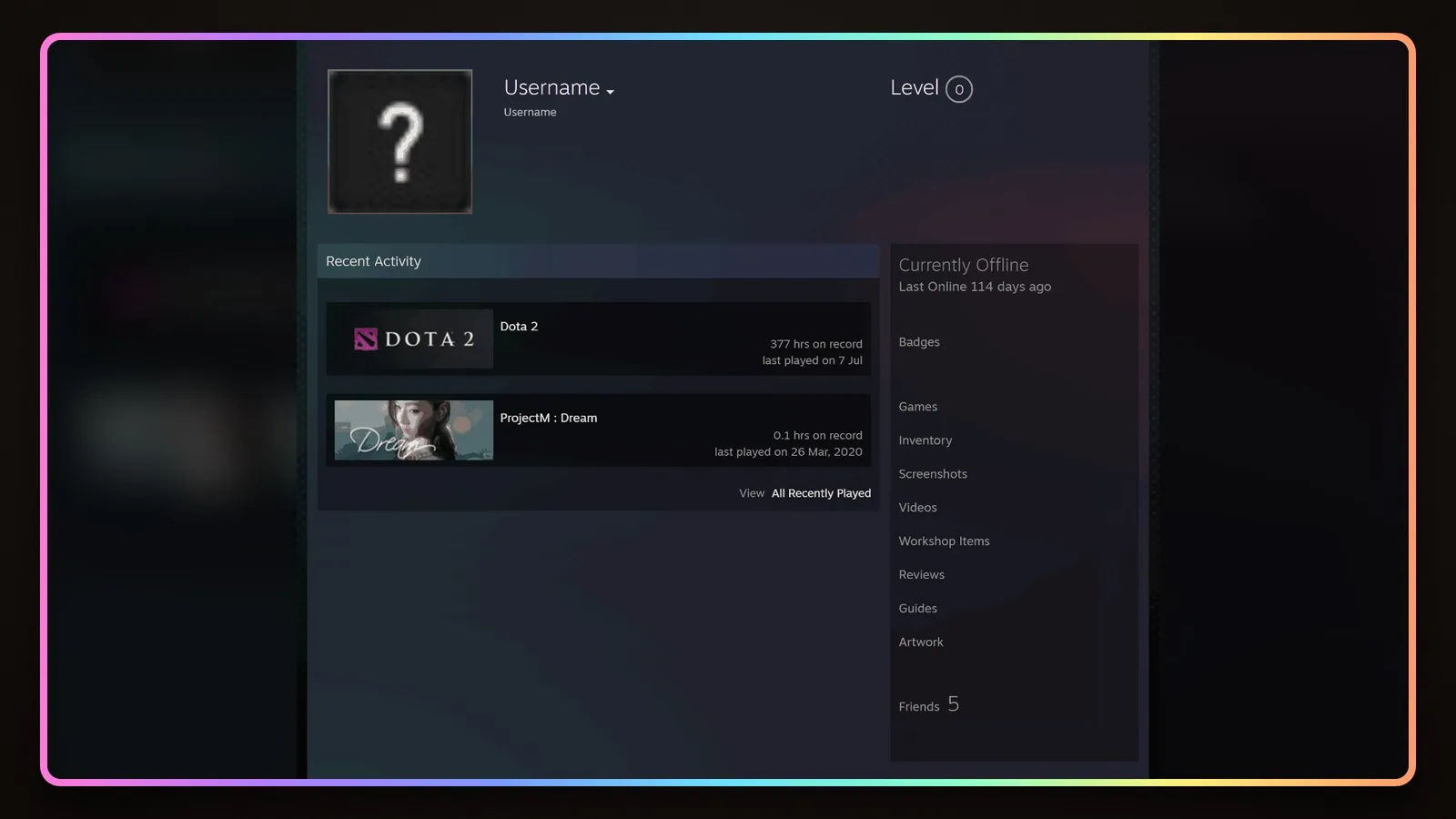The height and width of the screenshot is (819, 1456).
Task: Open the ProjectM : Dream banner thumbnail
Action: [x=413, y=430]
